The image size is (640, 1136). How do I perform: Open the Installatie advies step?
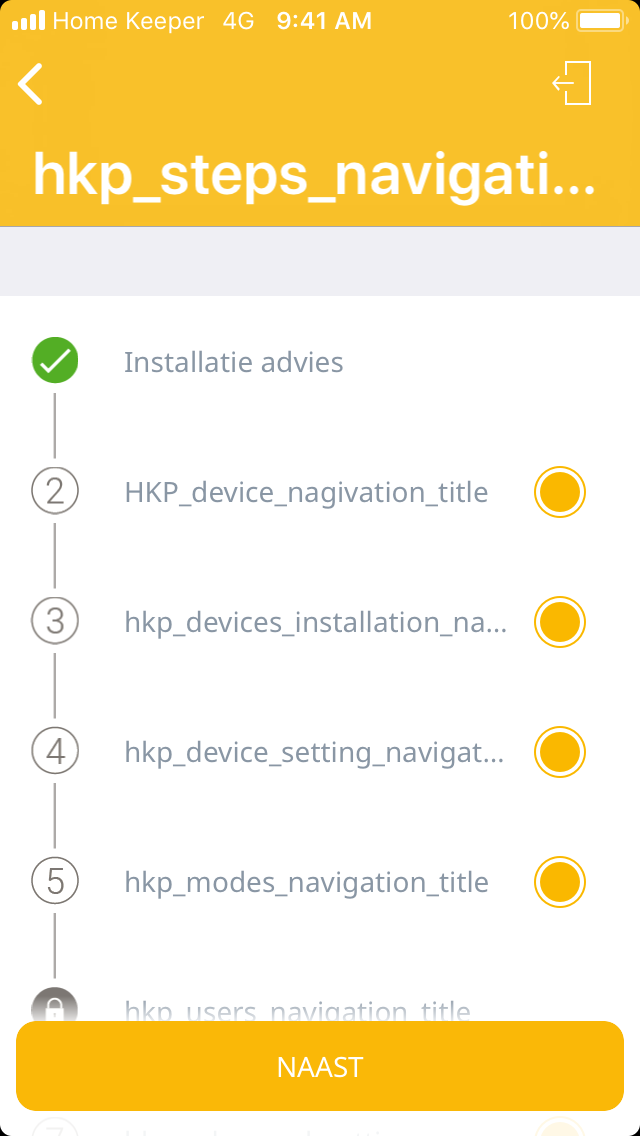[x=234, y=362]
